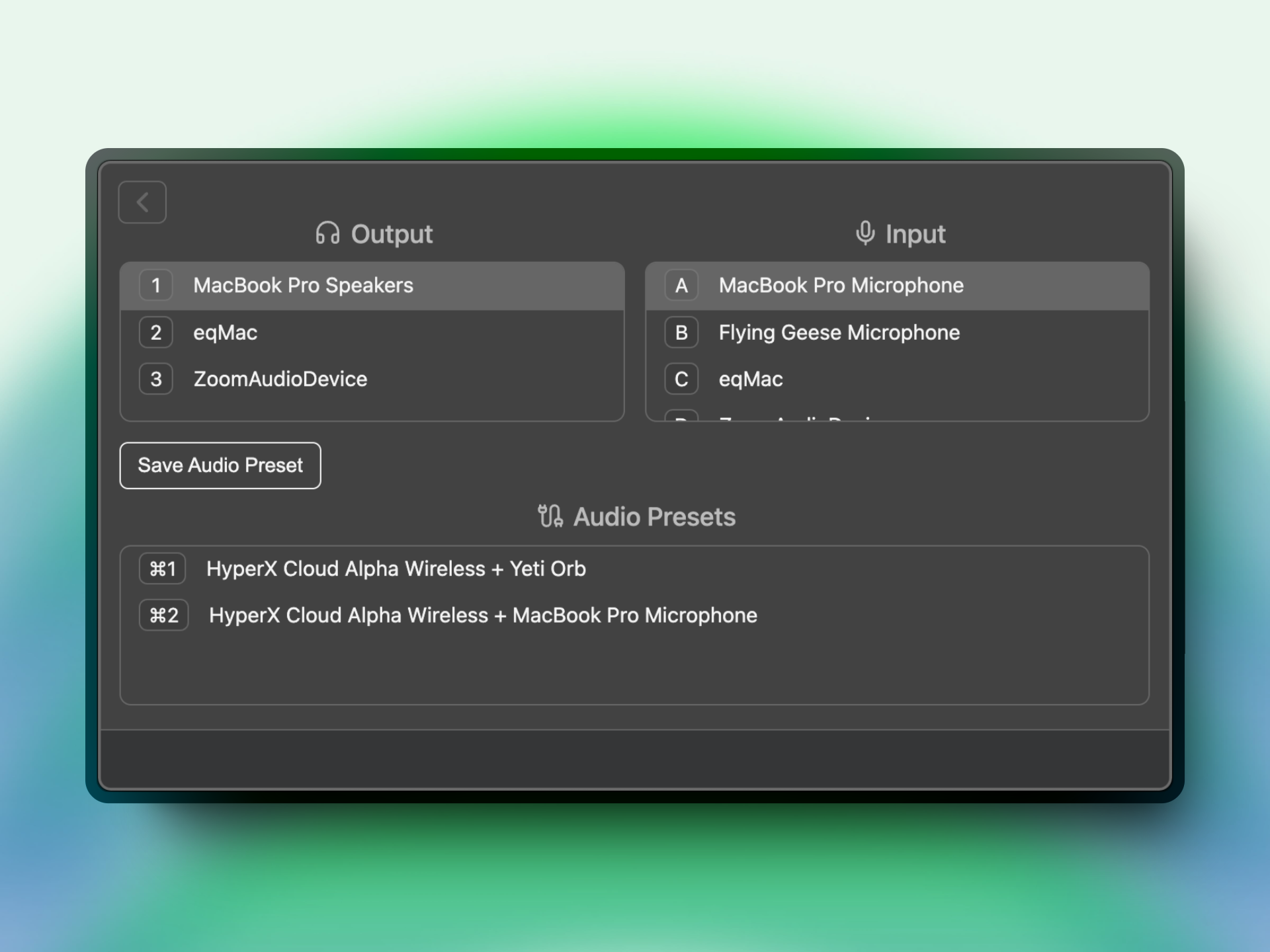Select MacBook Pro Speakers as output
Screen dimensions: 1270x952
(303, 286)
